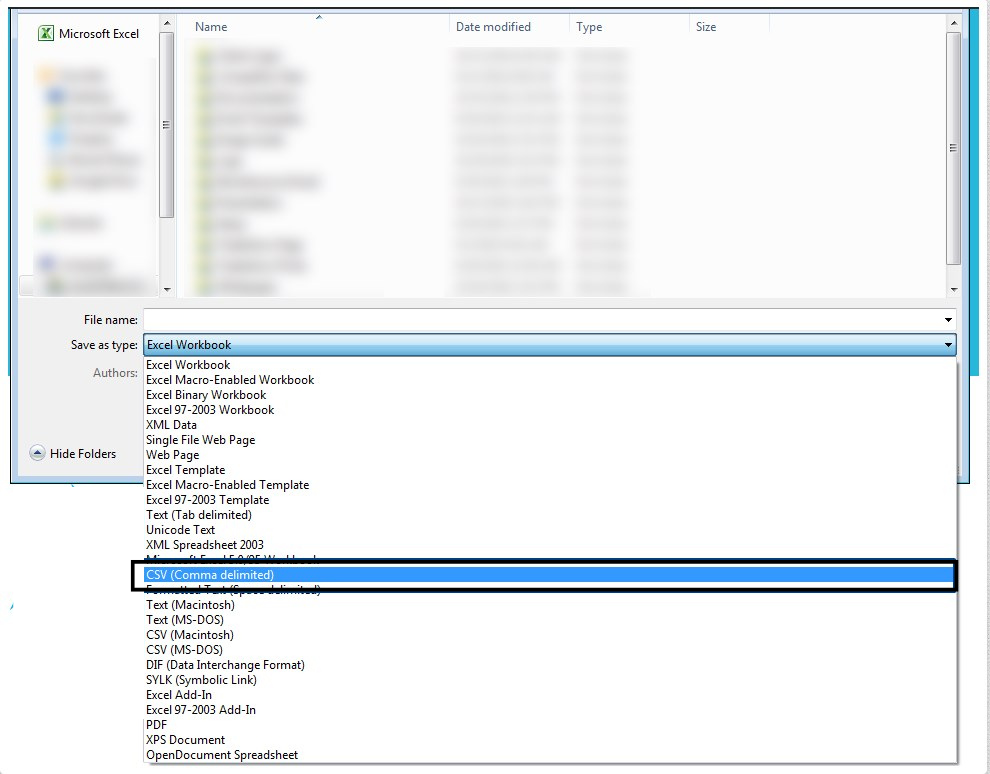
Task: Choose Web Page file type
Action: pos(550,455)
